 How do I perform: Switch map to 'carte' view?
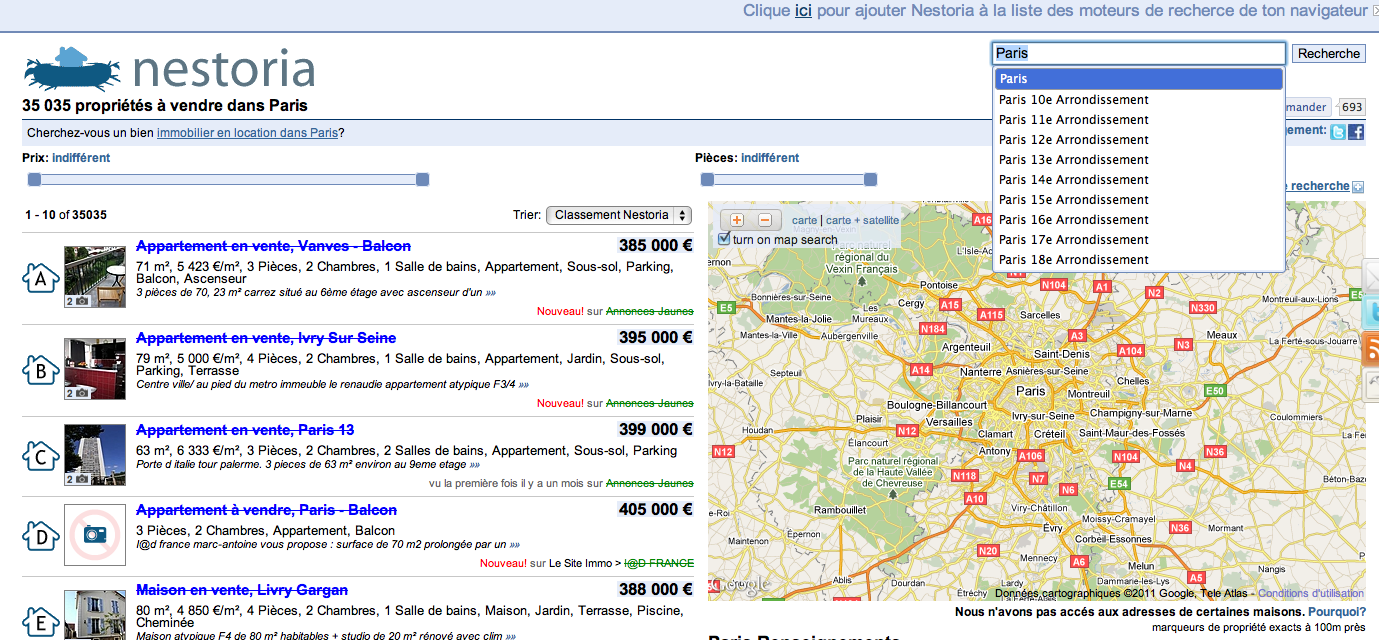804,220
